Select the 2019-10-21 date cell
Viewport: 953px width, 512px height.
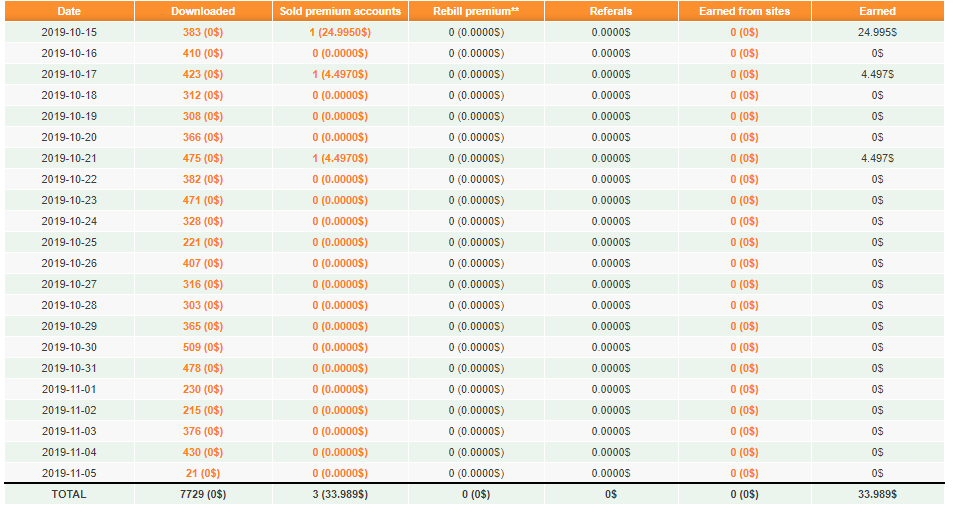click(69, 158)
